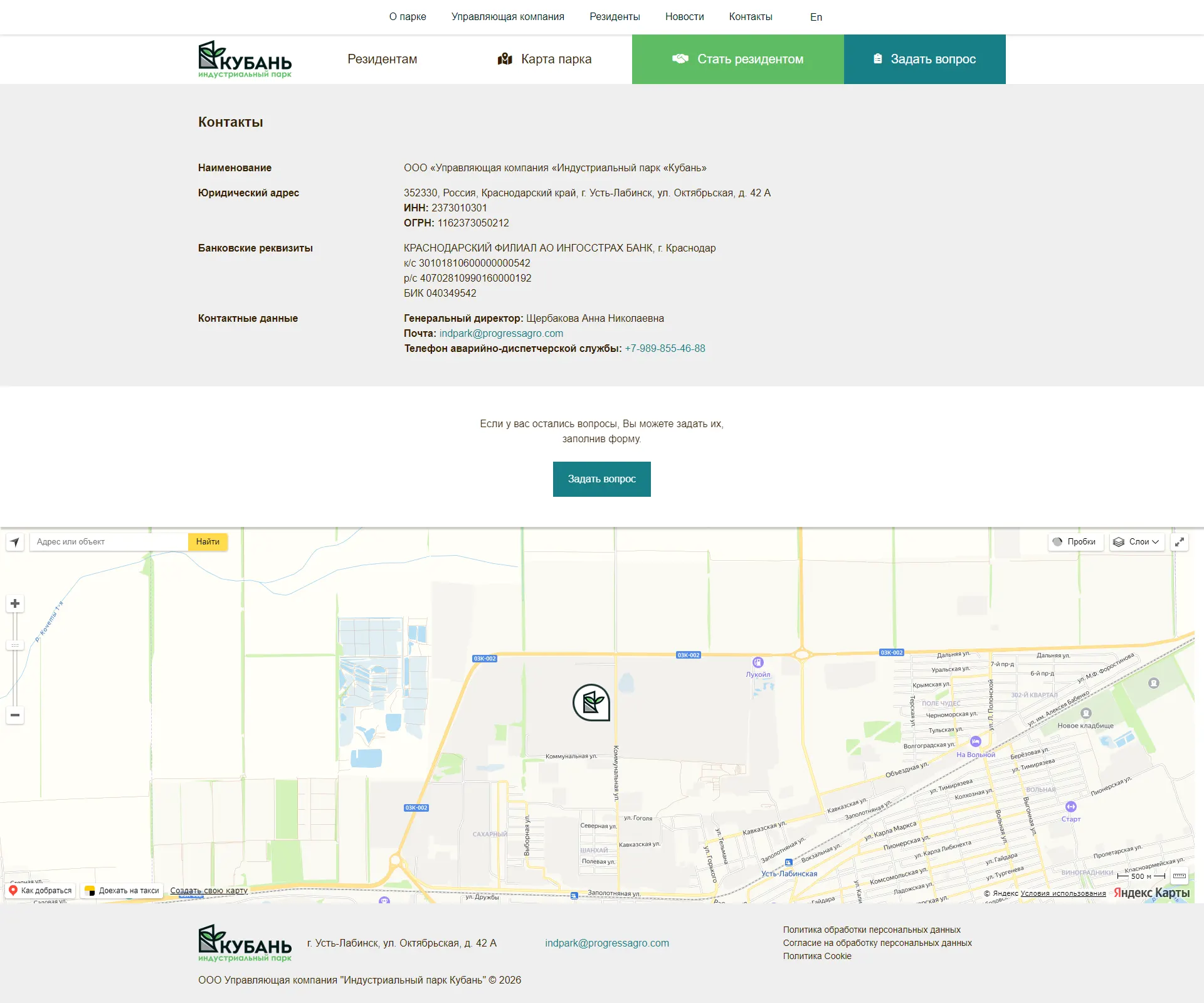1204x1003 pixels.
Task: Open the Резиденты top menu item
Action: point(615,17)
